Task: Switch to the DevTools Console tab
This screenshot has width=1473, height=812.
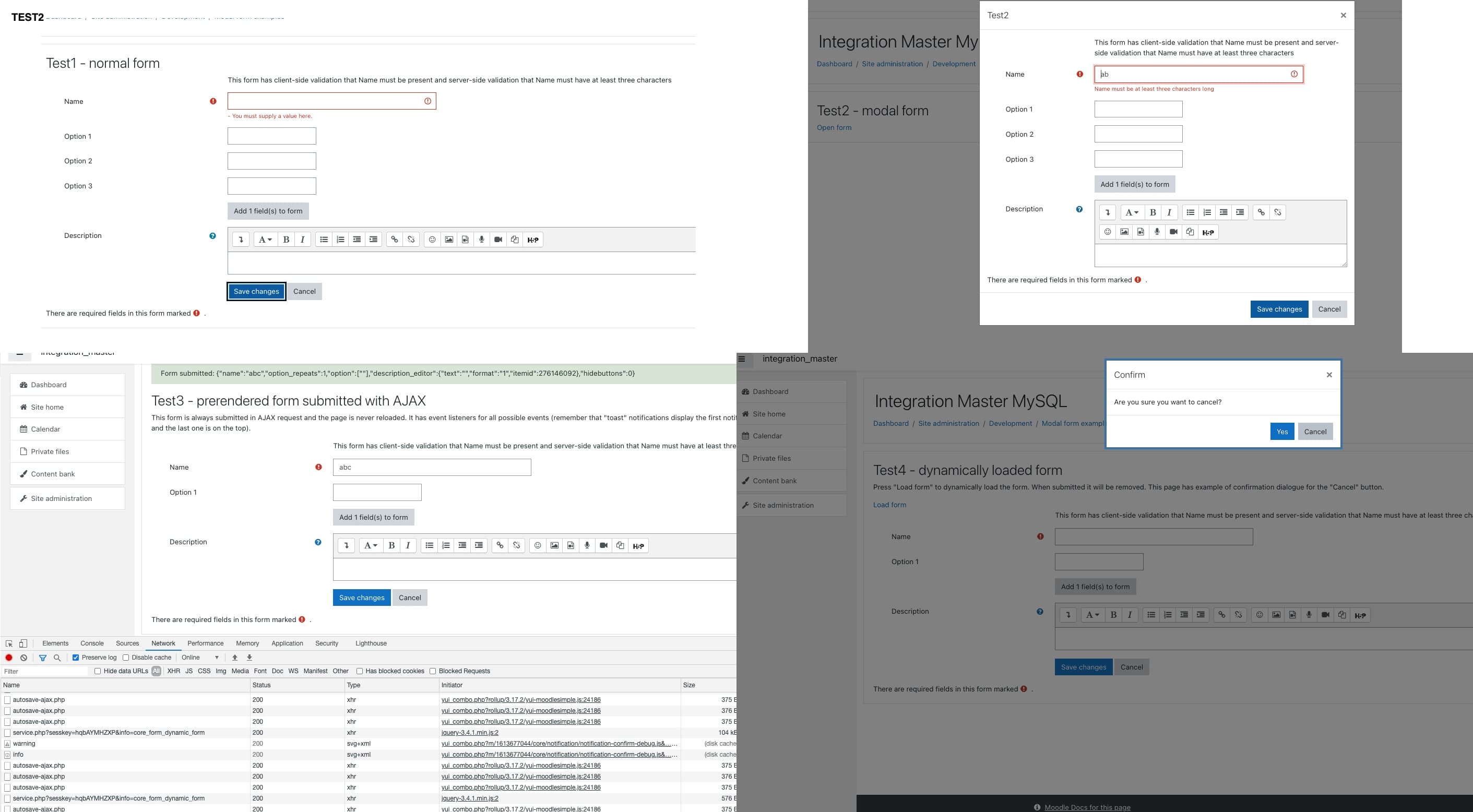Action: [x=92, y=643]
